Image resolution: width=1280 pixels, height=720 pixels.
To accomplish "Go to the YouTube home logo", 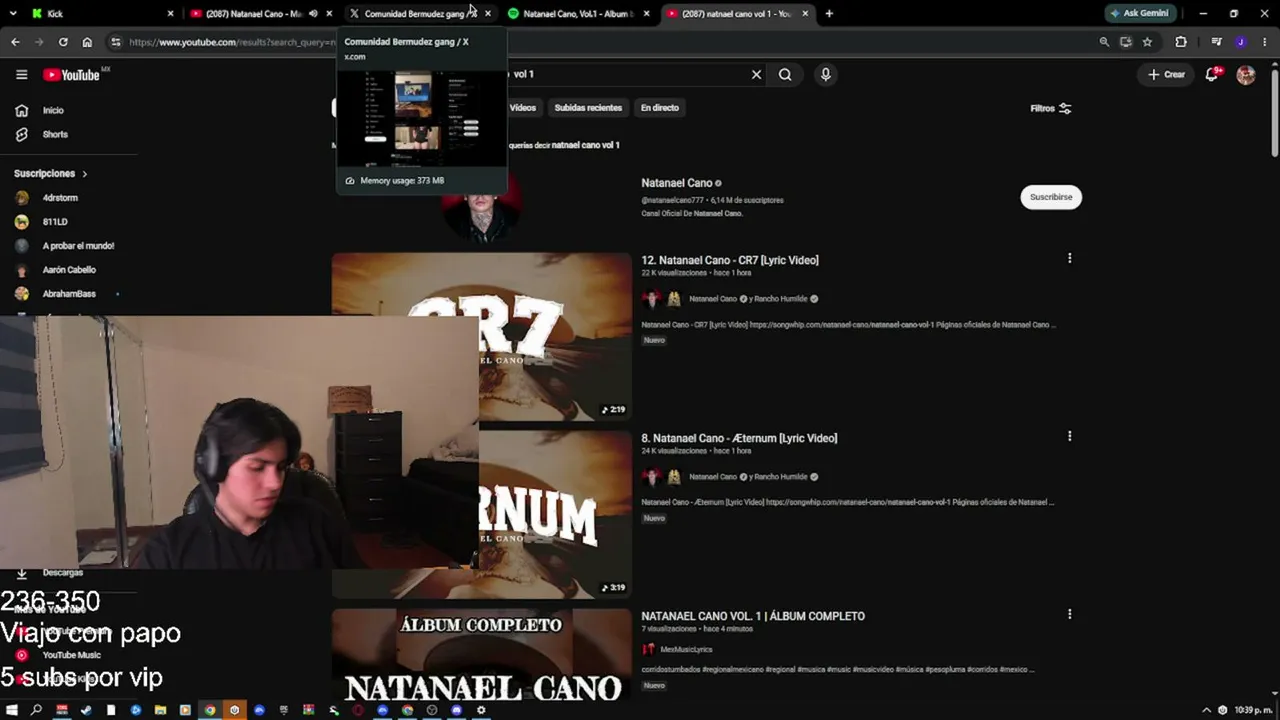I will click(x=72, y=75).
